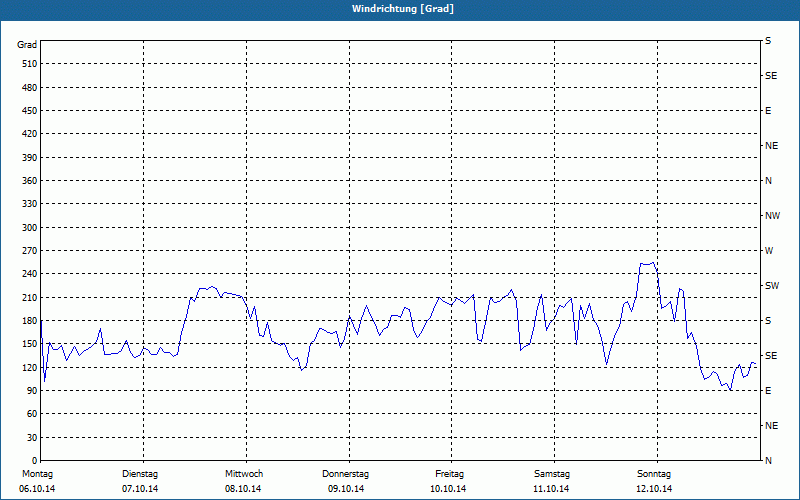Click the chart title Windrichtung [Grad]
The height and width of the screenshot is (500, 800).
point(403,9)
